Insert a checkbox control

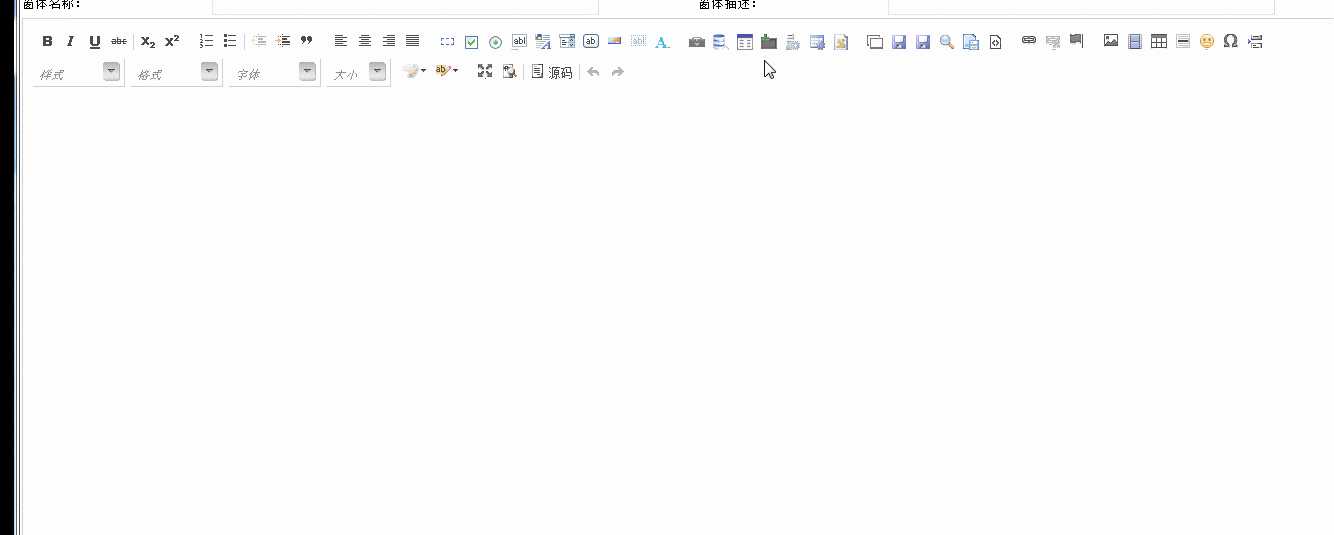click(x=471, y=42)
